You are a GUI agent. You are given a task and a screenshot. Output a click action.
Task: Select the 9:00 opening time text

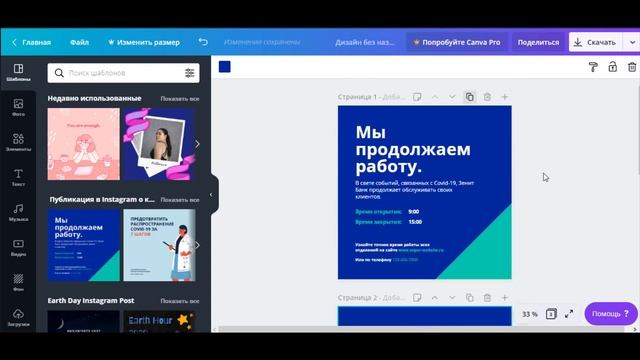pyautogui.click(x=413, y=211)
